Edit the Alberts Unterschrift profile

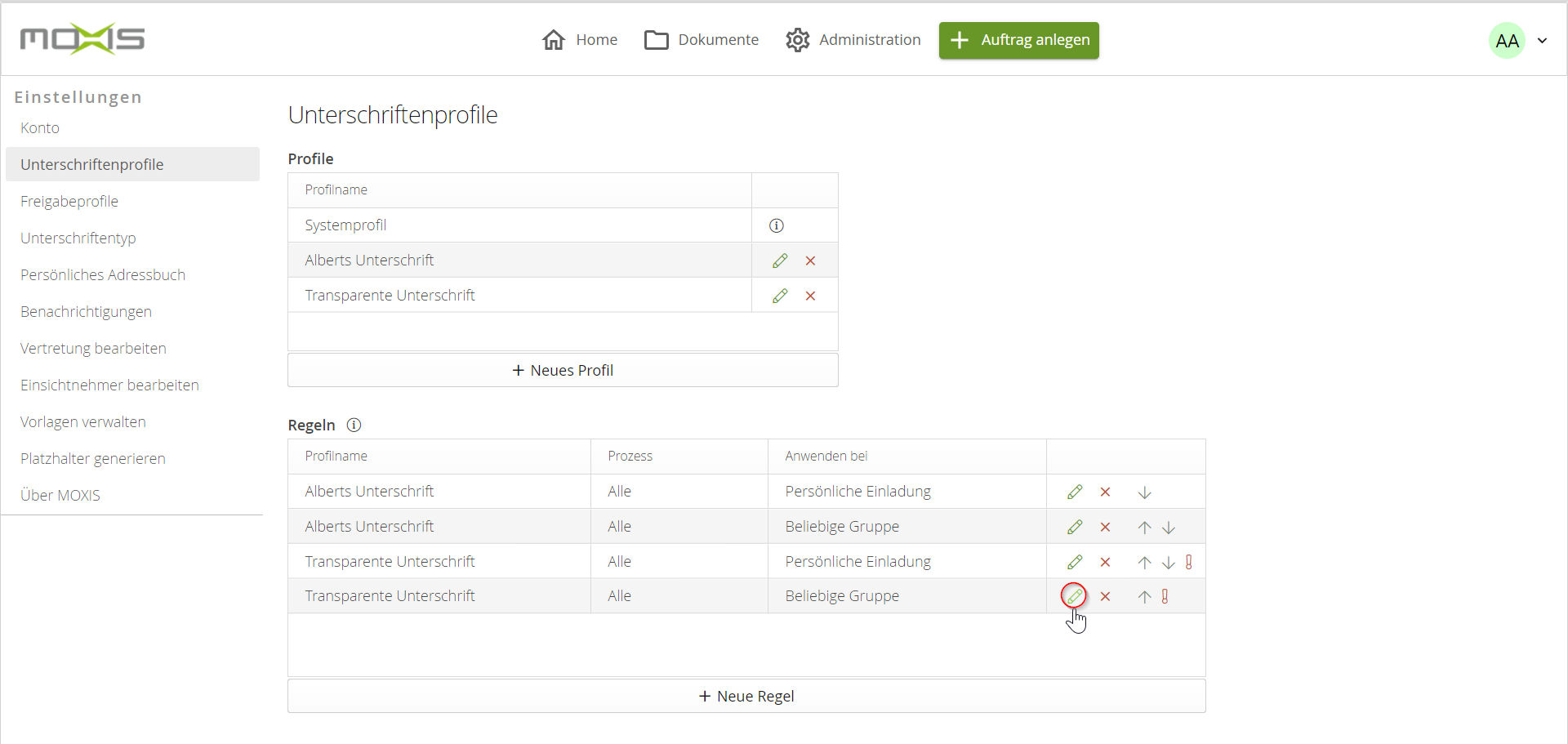[780, 261]
